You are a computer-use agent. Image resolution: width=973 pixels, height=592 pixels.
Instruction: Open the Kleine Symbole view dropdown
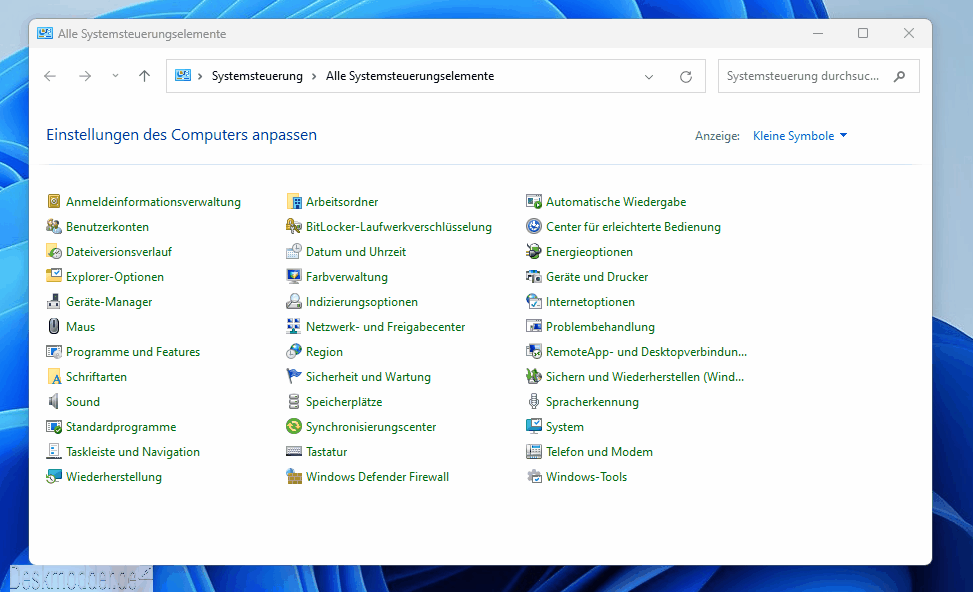(800, 136)
